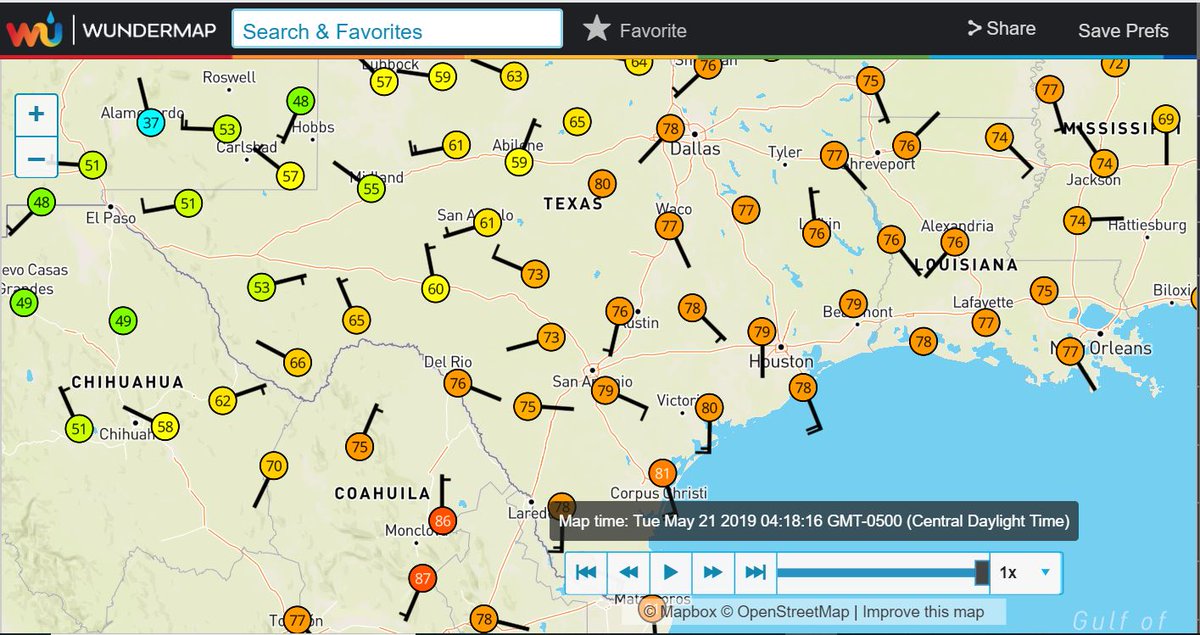
Task: Open the Share option
Action: coord(1002,29)
